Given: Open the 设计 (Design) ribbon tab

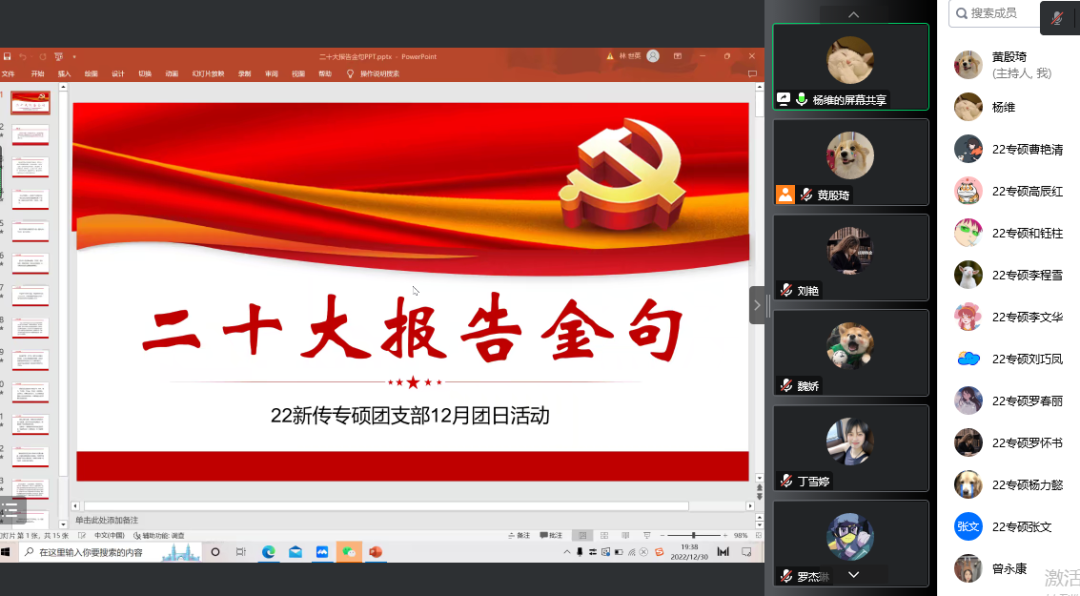Looking at the screenshot, I should 118,74.
